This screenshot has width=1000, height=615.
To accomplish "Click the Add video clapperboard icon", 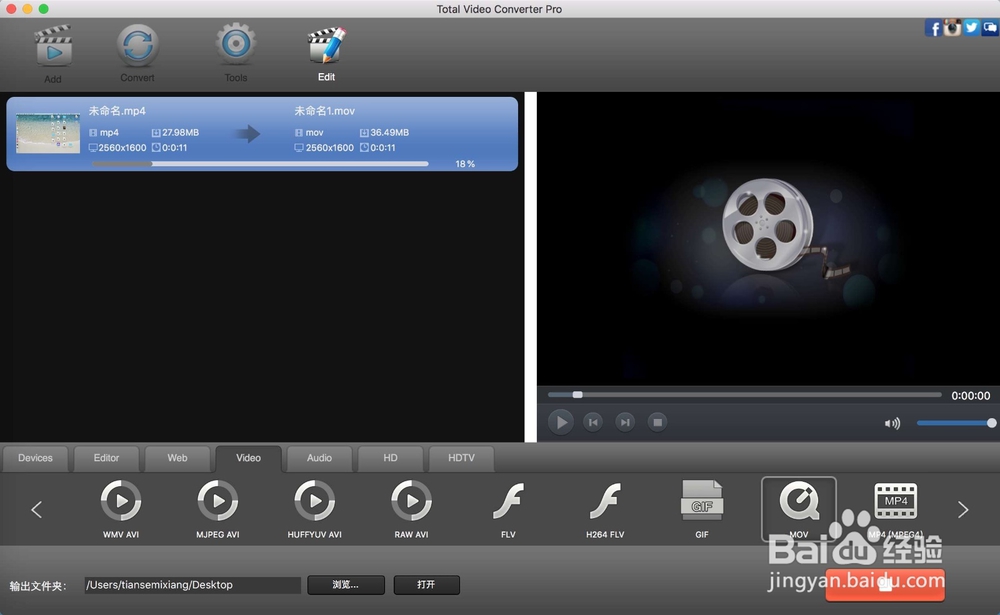I will [x=53, y=47].
